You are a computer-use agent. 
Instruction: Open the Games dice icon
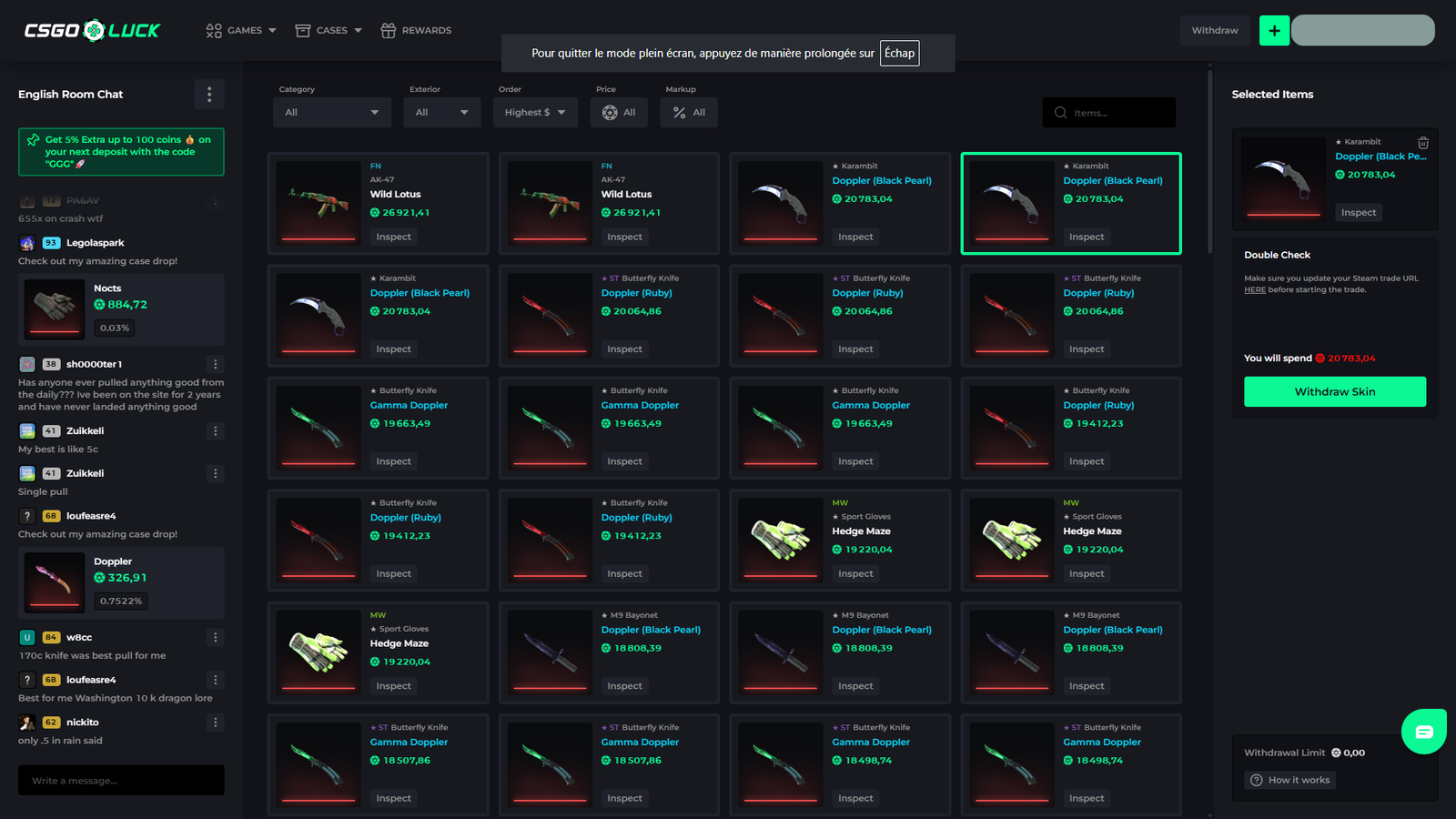pos(213,30)
